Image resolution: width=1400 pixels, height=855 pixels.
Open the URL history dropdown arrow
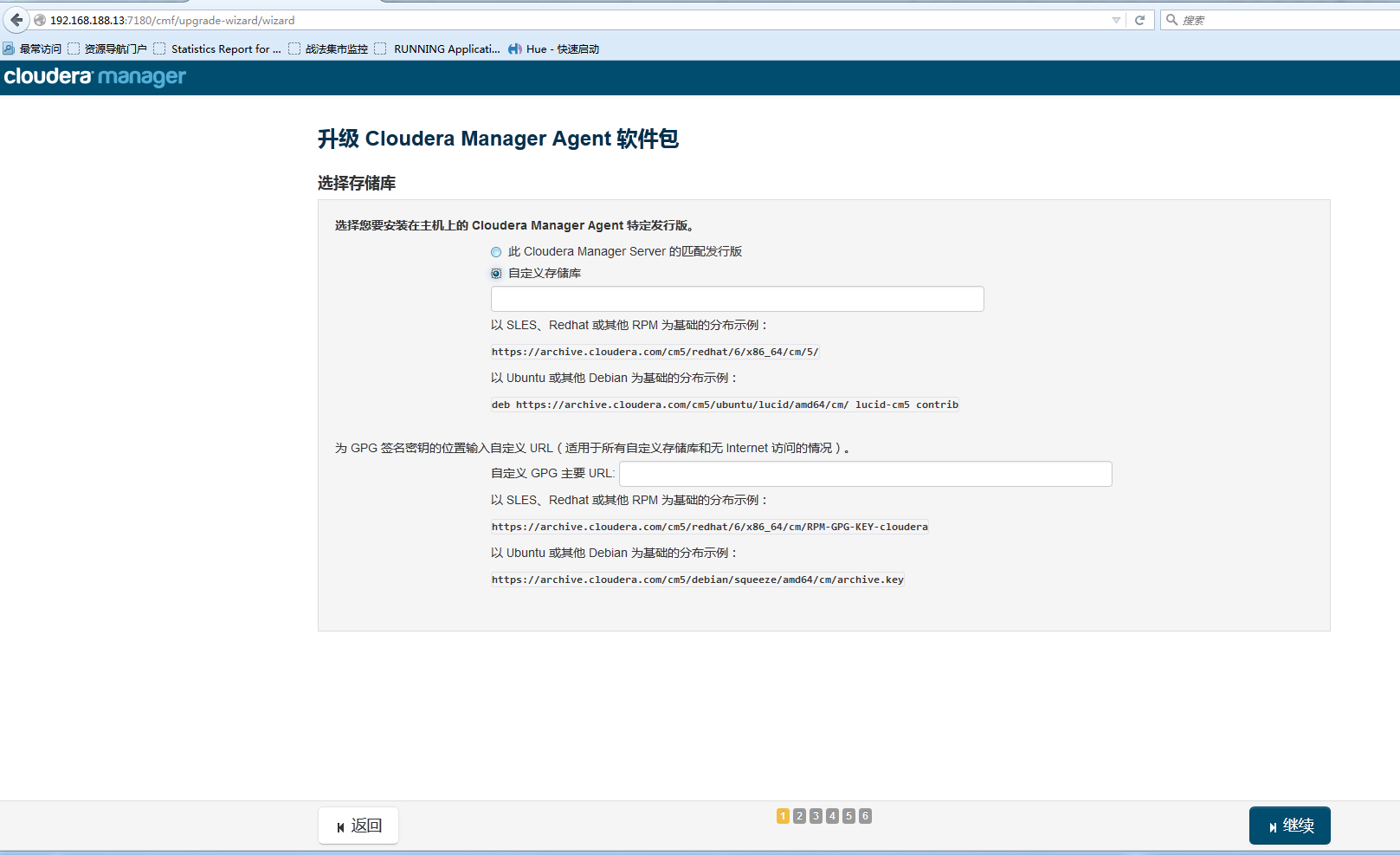(1117, 20)
